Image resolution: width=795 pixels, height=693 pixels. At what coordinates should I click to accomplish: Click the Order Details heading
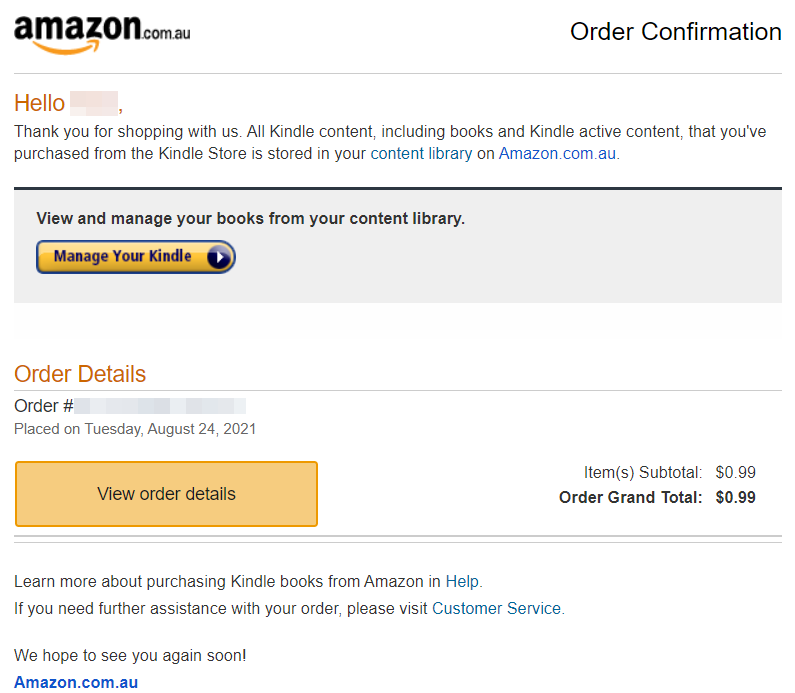point(80,374)
